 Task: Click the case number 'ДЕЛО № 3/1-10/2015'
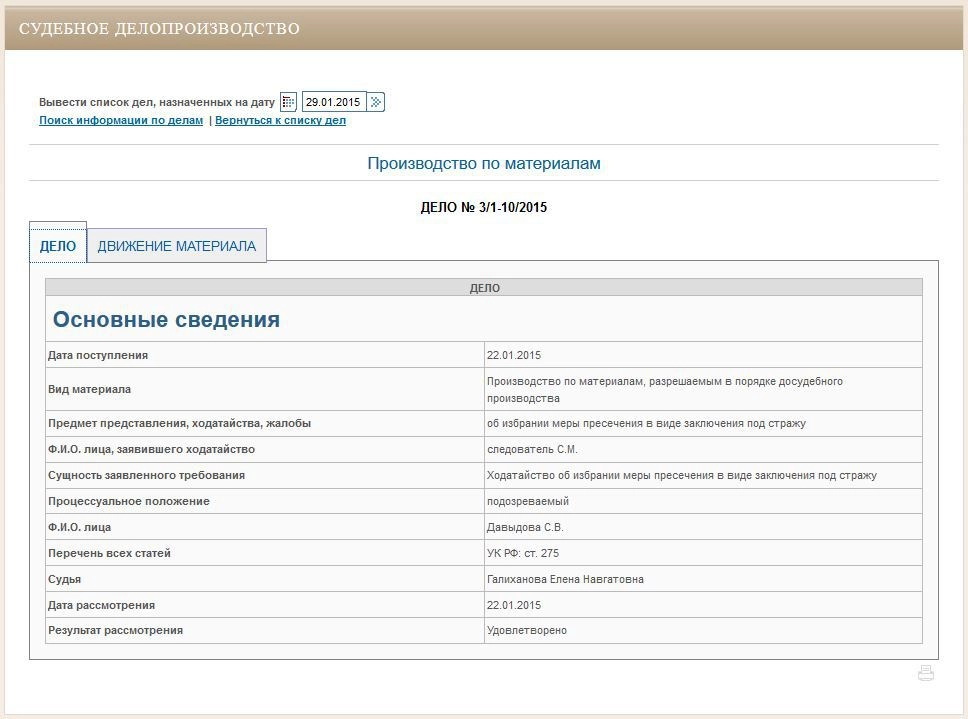(484, 208)
